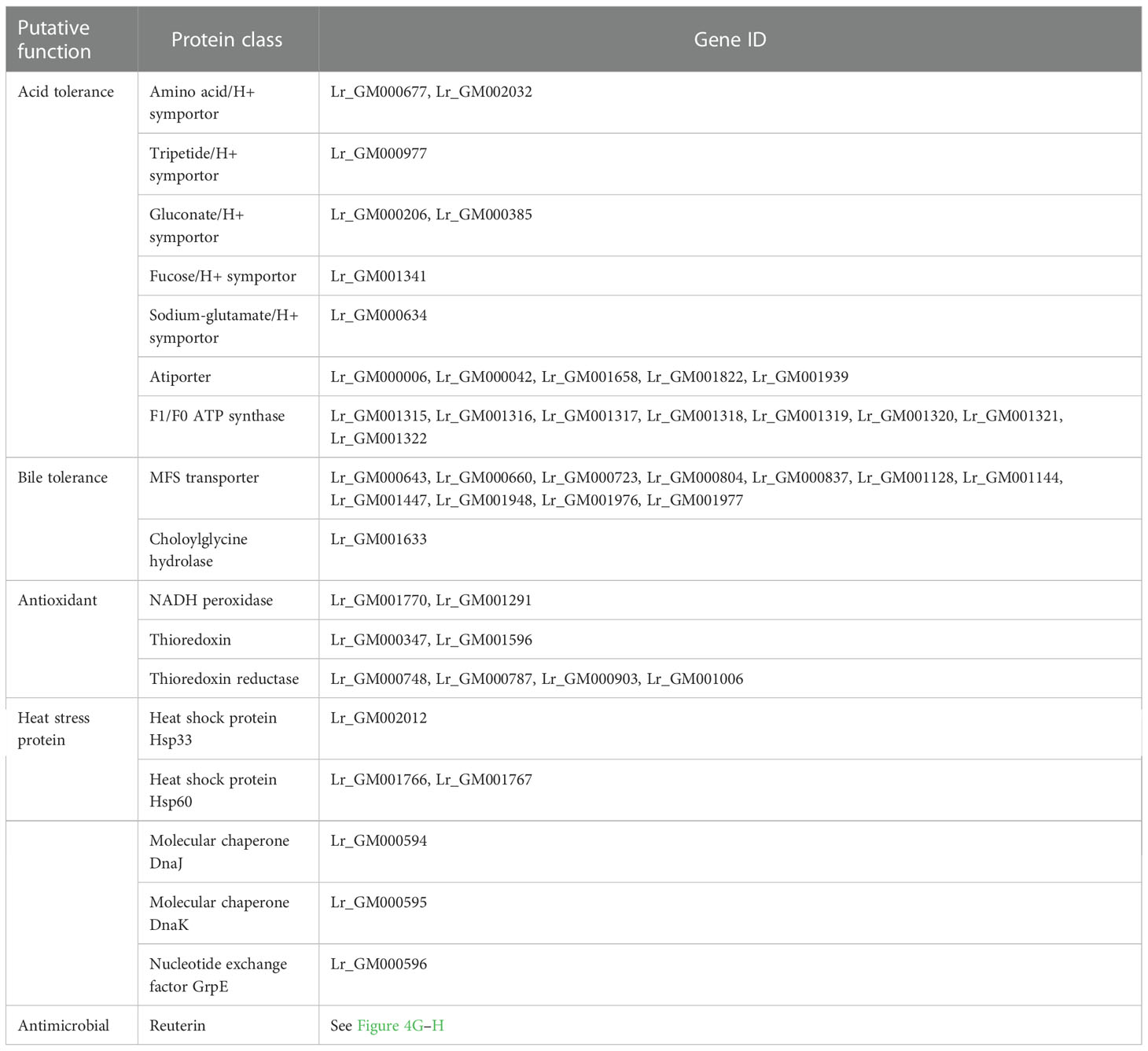Select gene ID Lr_GM000634

[x=378, y=315]
